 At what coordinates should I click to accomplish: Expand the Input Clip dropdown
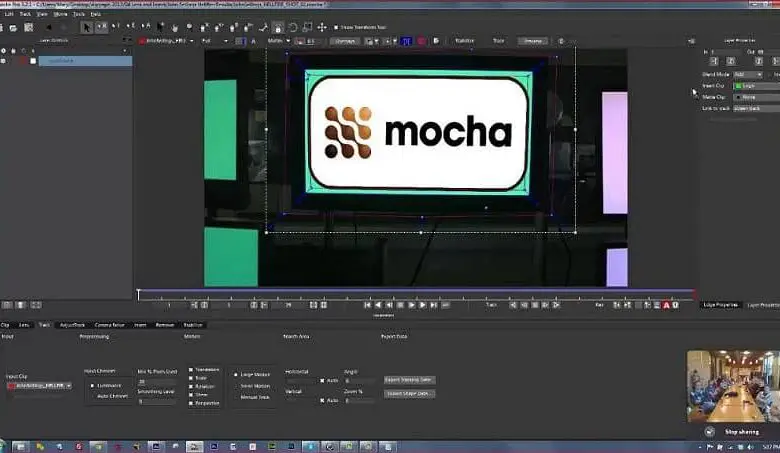pyautogui.click(x=40, y=385)
